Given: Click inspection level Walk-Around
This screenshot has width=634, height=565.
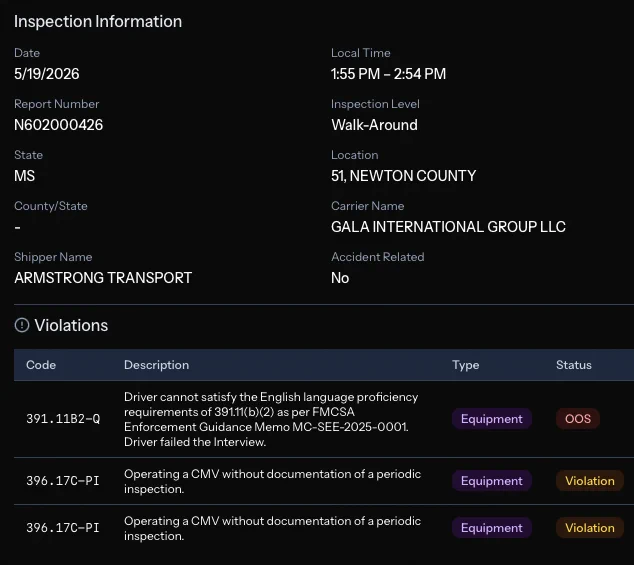Looking at the screenshot, I should [x=374, y=125].
